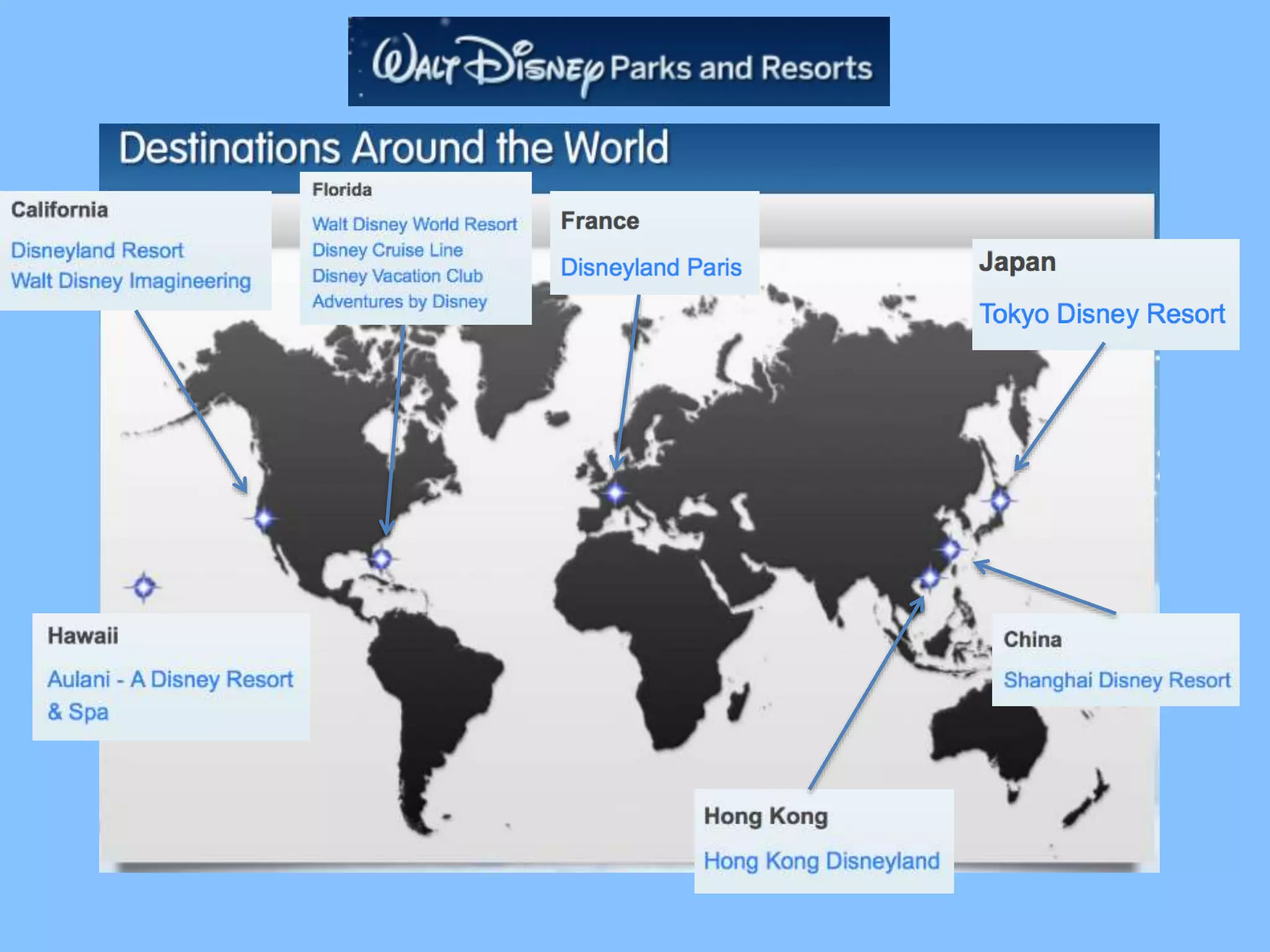Open Walt Disney World Resort link
The image size is (1270, 952).
pyautogui.click(x=414, y=224)
